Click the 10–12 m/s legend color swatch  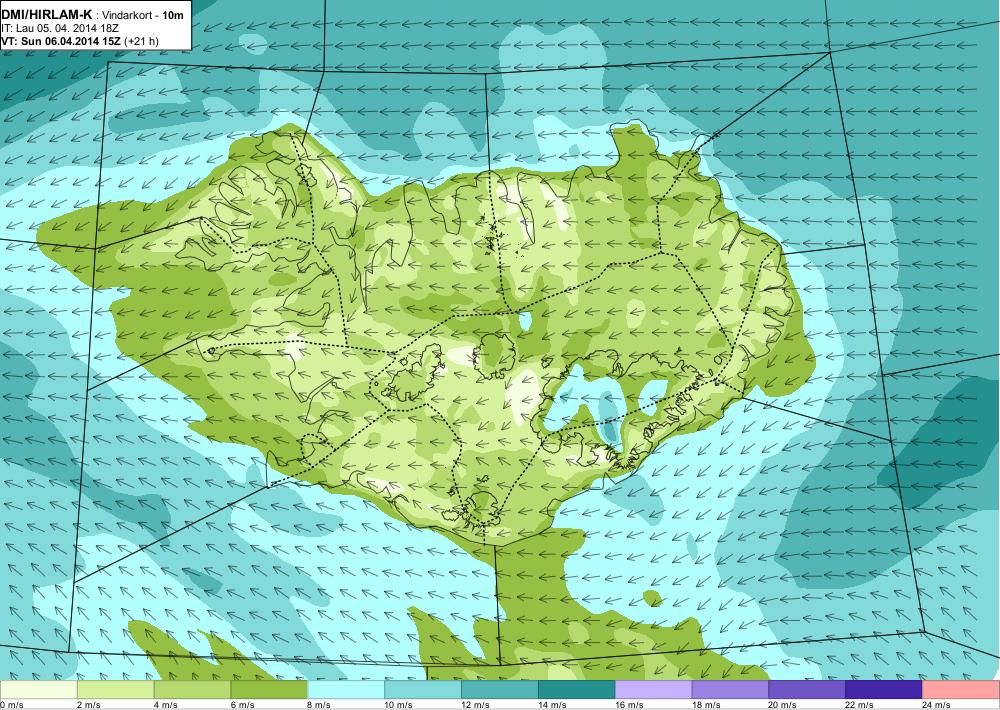[x=423, y=690]
